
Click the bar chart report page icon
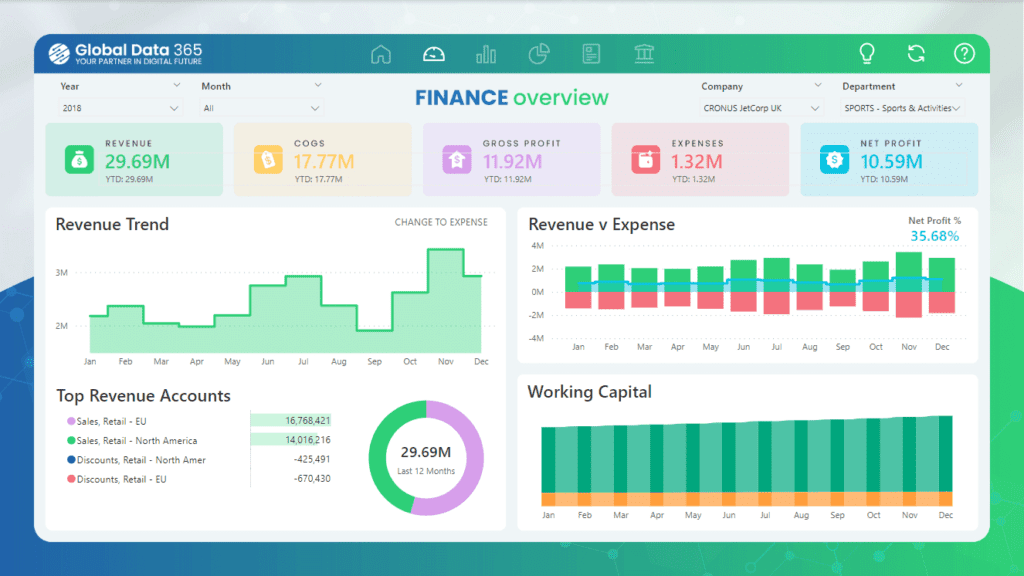[486, 54]
